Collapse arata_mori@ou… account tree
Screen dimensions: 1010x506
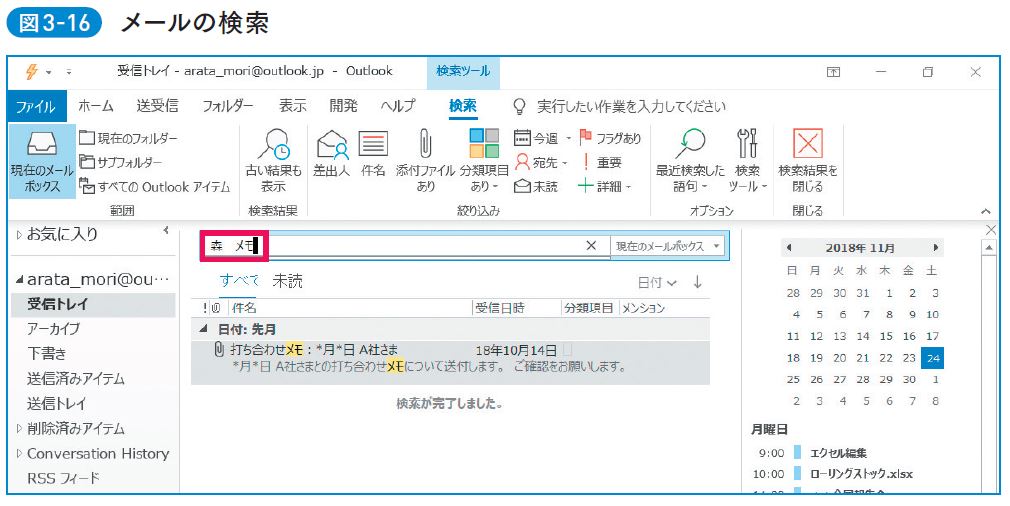(x=19, y=280)
